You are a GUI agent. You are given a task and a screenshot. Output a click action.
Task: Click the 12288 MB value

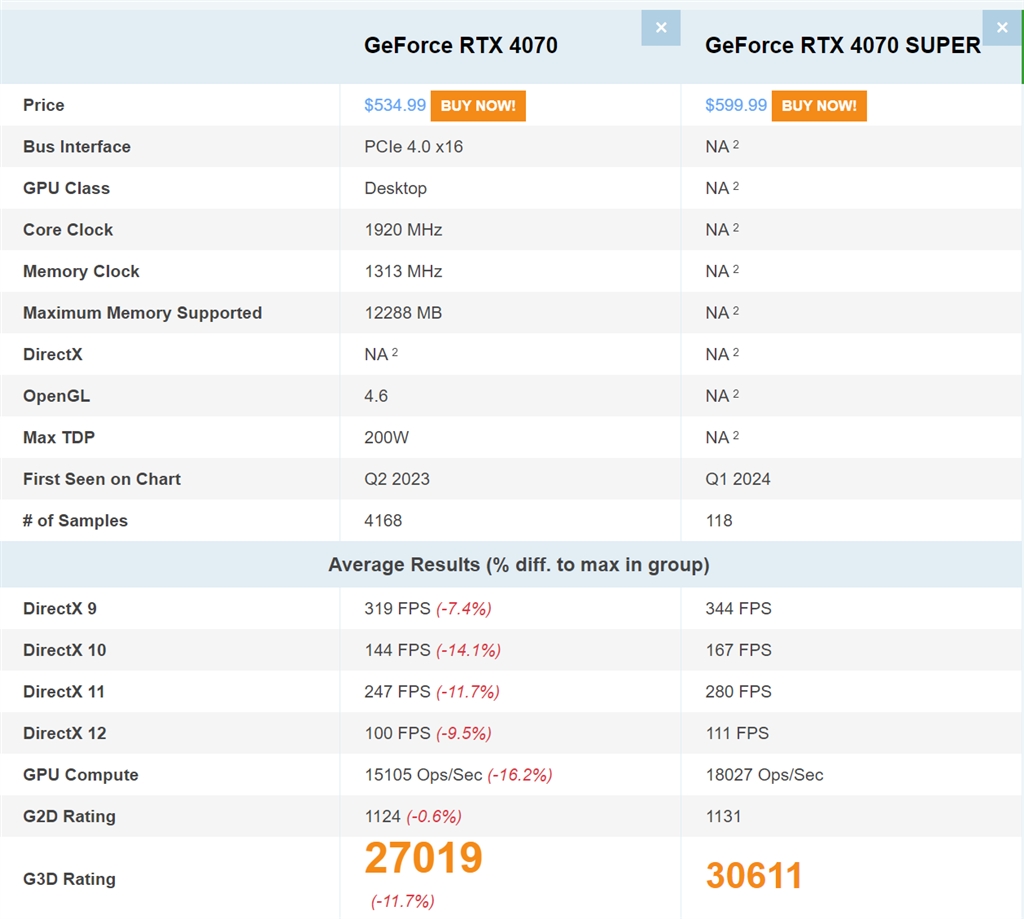(x=403, y=313)
